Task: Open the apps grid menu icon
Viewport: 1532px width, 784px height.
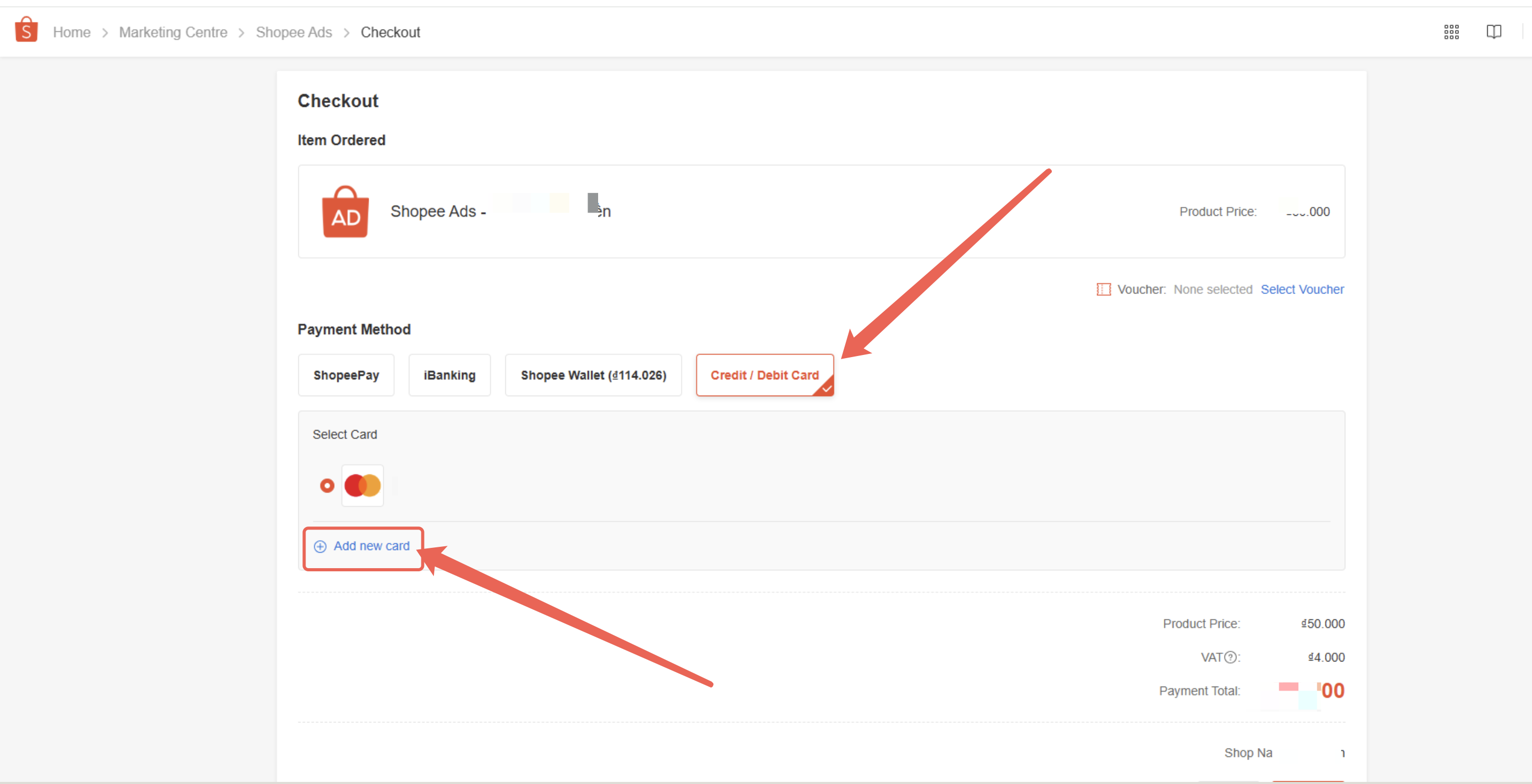Action: click(x=1451, y=32)
